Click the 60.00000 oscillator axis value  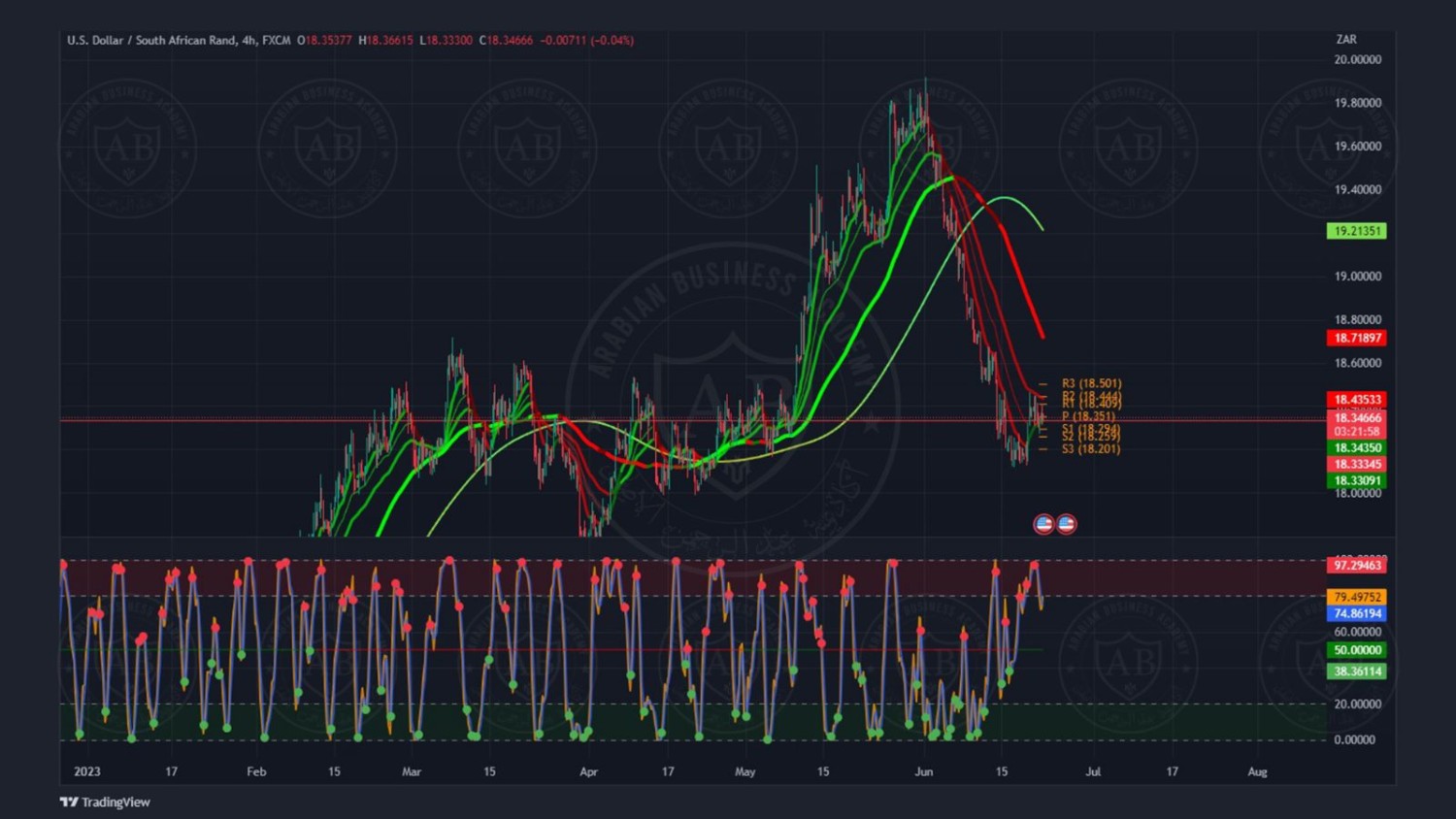pos(1357,632)
